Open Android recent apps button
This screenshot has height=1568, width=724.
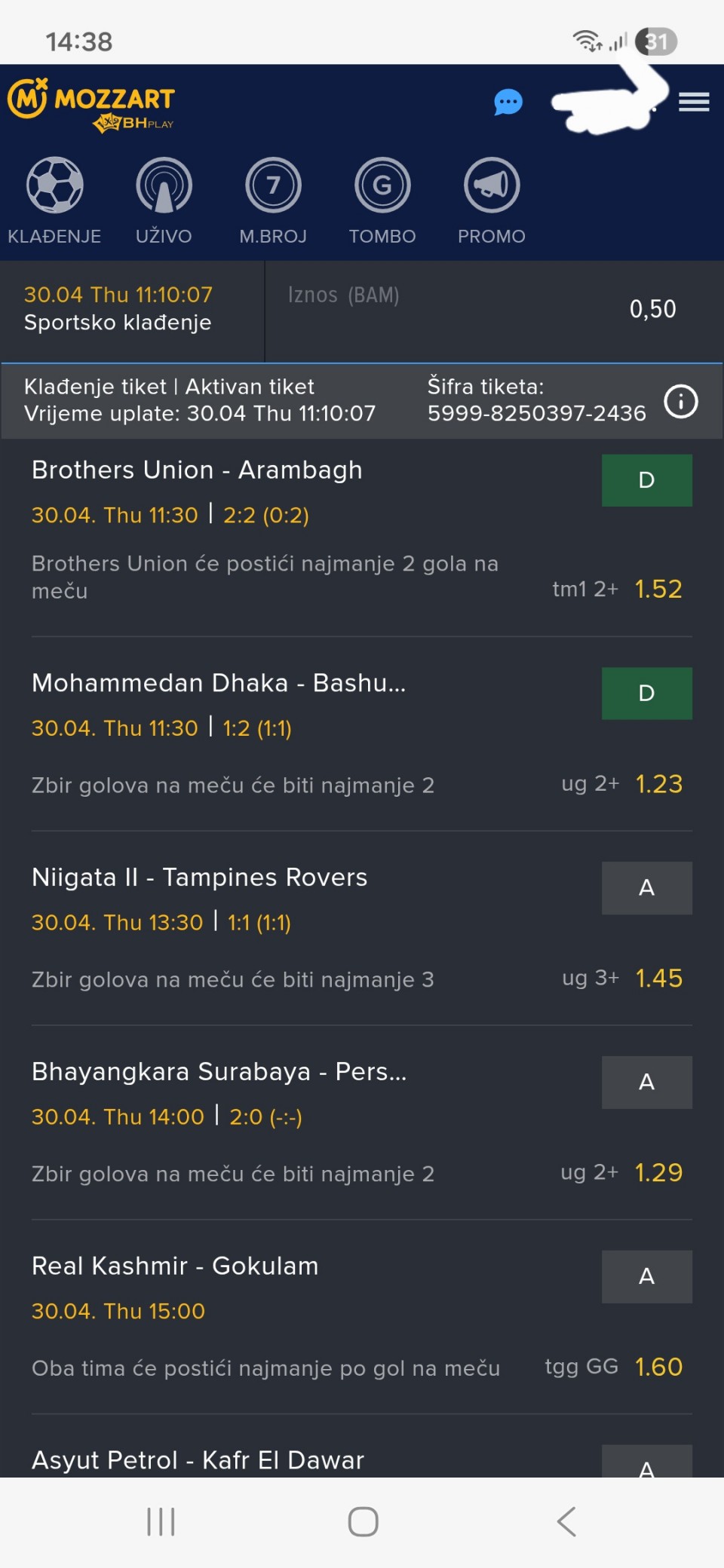pos(161,1521)
